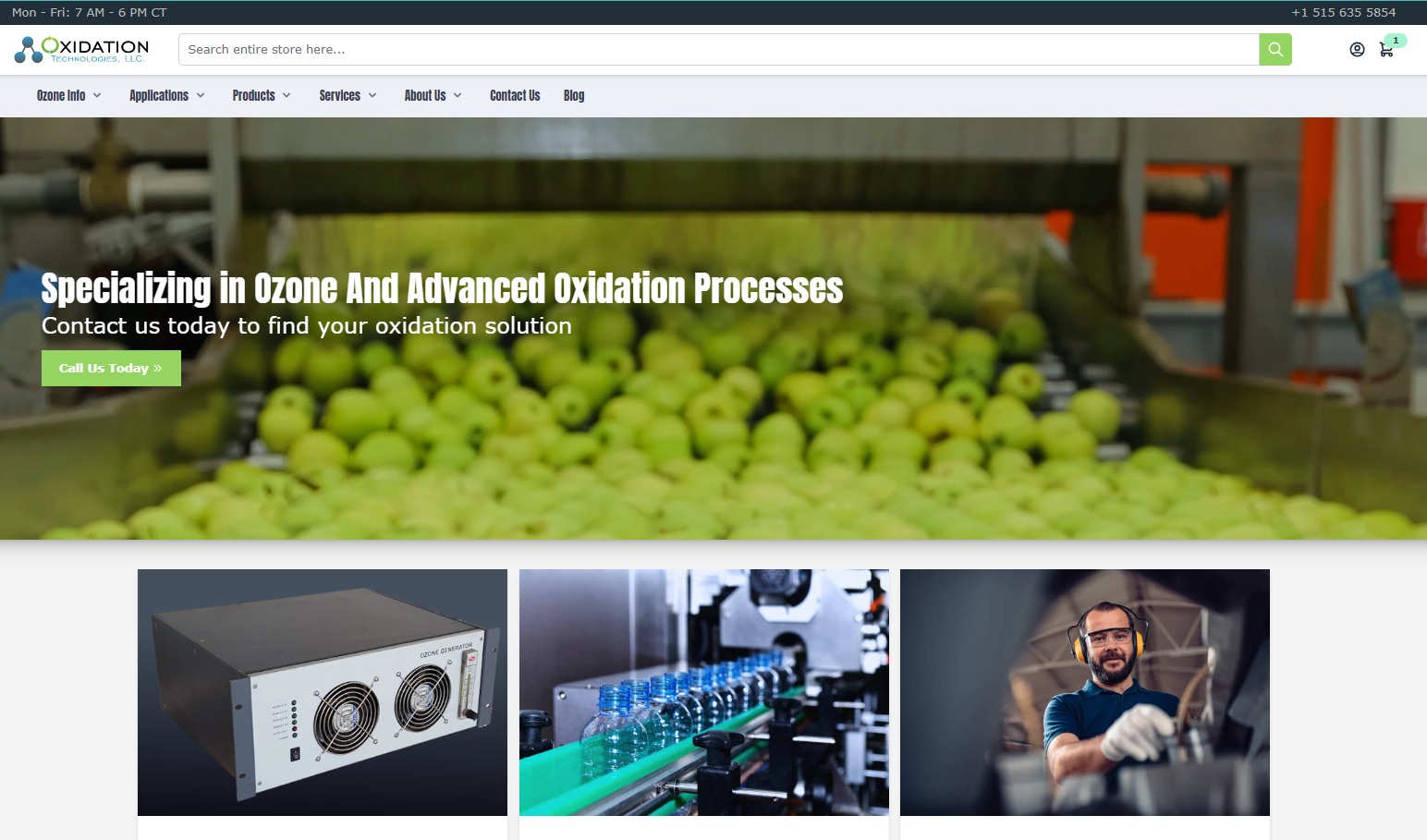The height and width of the screenshot is (840, 1427).
Task: Open the Blog menu item
Action: (574, 96)
